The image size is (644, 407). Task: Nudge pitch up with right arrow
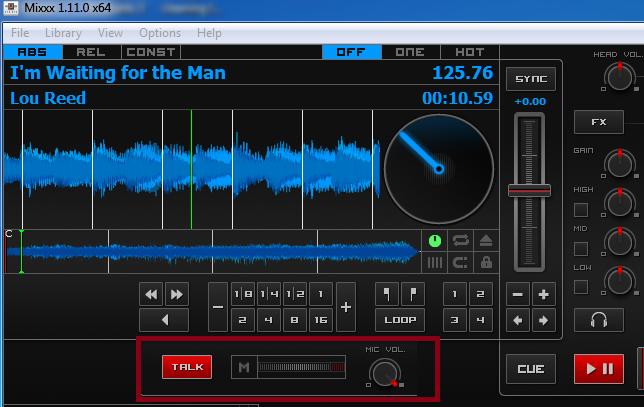click(x=543, y=320)
